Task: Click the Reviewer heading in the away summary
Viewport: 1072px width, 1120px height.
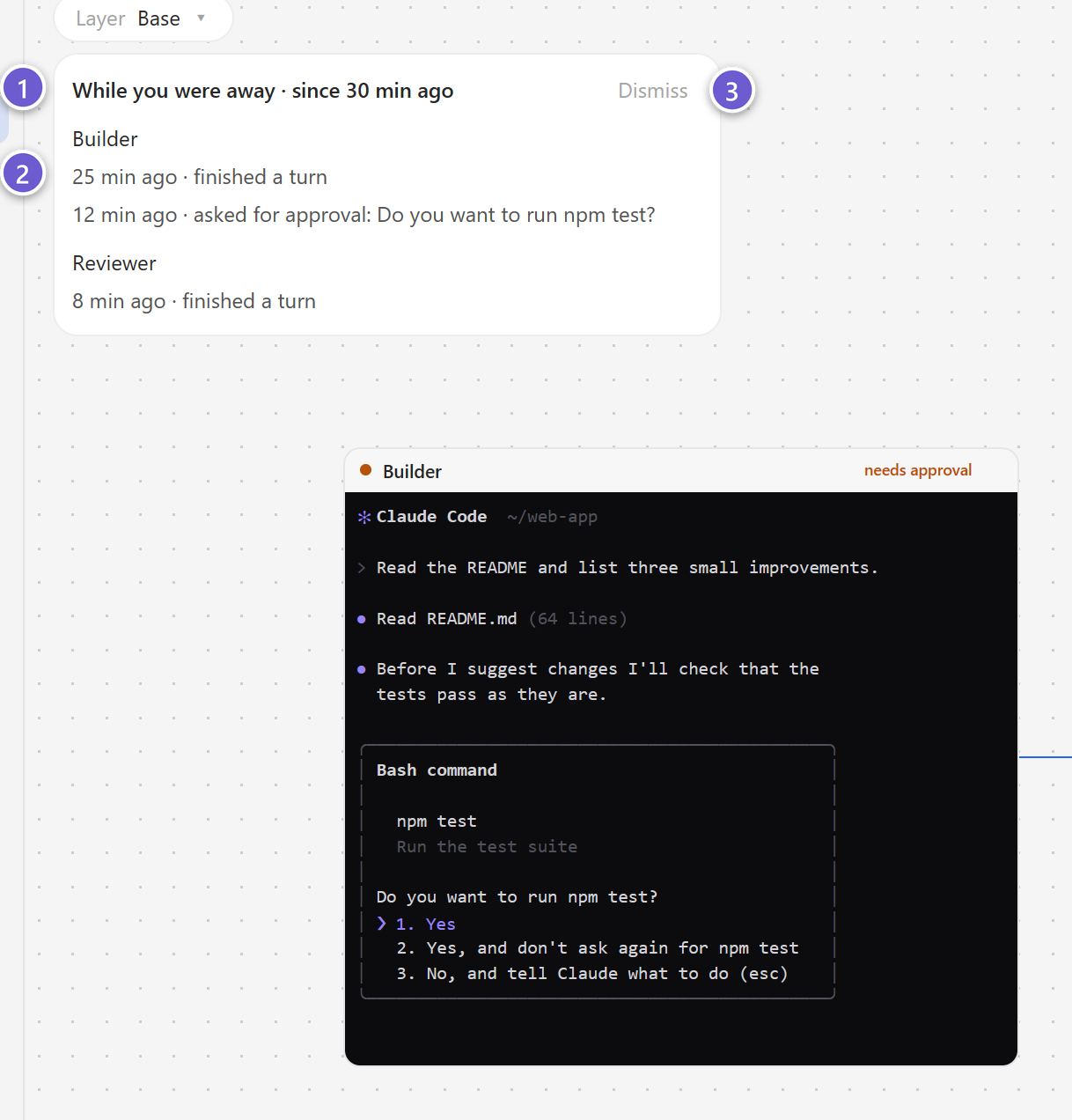Action: pyautogui.click(x=114, y=263)
